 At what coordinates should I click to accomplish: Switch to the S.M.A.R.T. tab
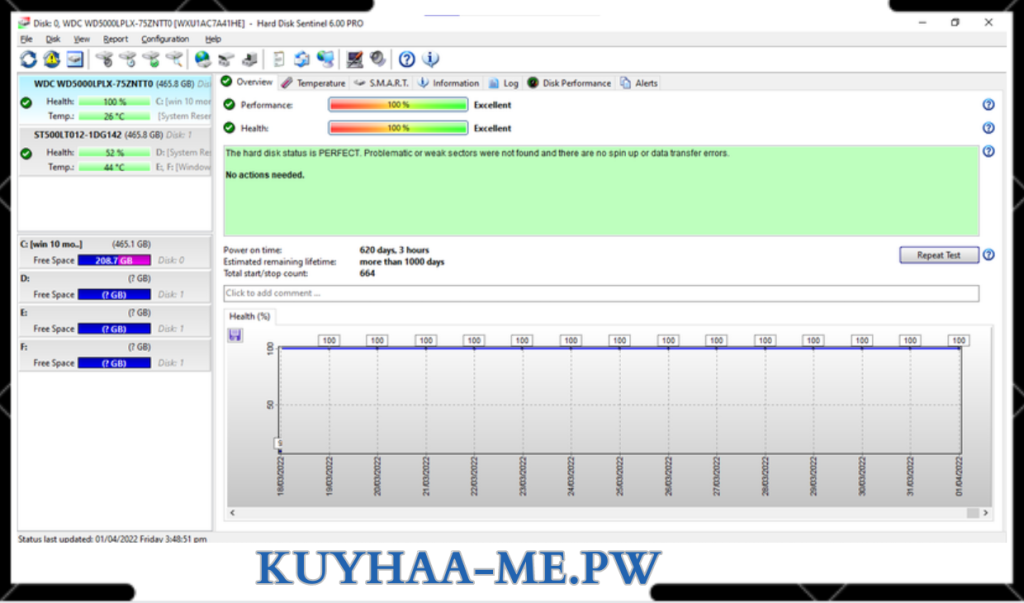[381, 83]
